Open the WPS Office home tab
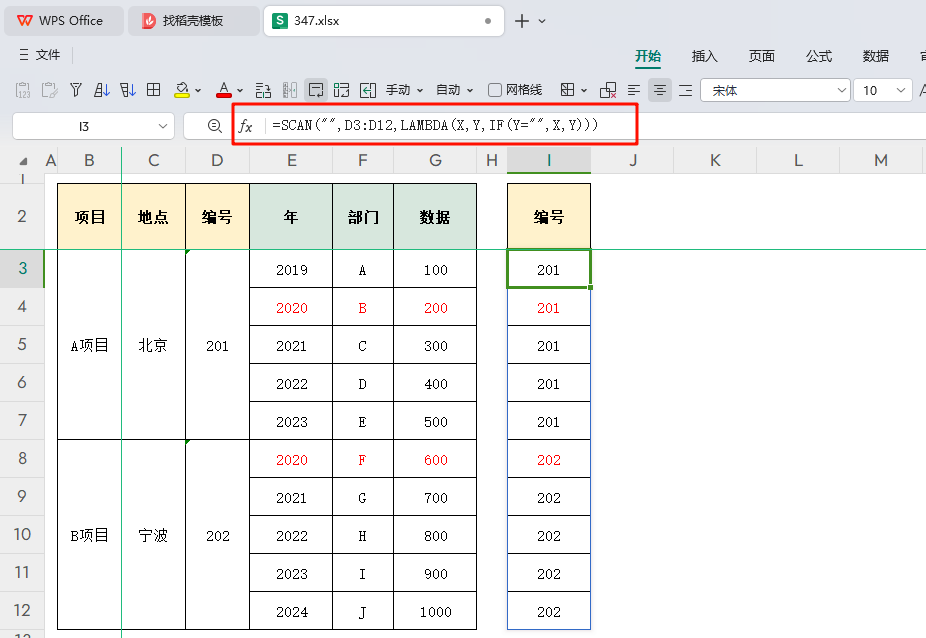926x638 pixels. [64, 21]
